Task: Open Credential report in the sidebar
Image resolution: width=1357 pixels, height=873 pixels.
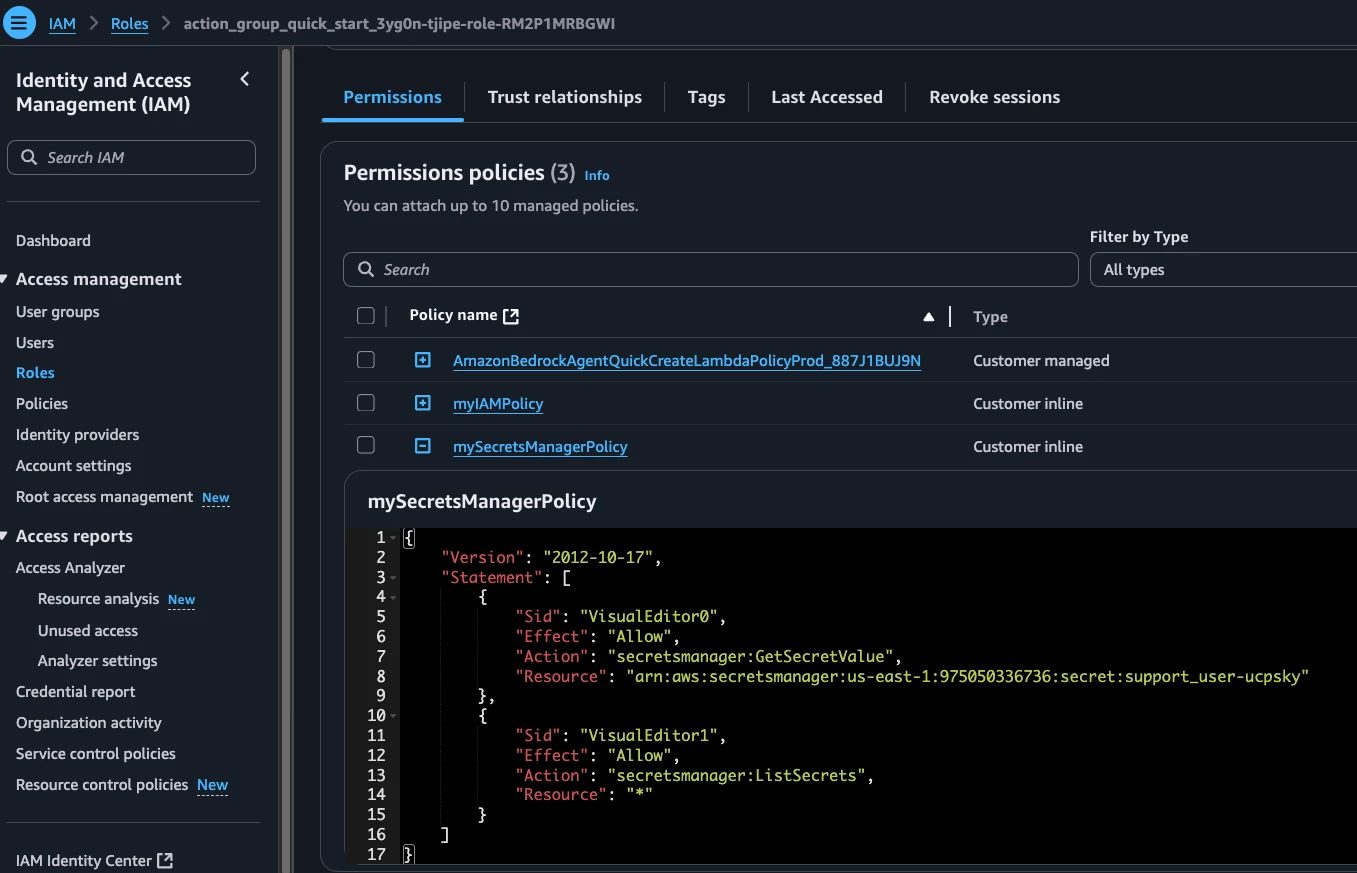Action: coord(75,691)
